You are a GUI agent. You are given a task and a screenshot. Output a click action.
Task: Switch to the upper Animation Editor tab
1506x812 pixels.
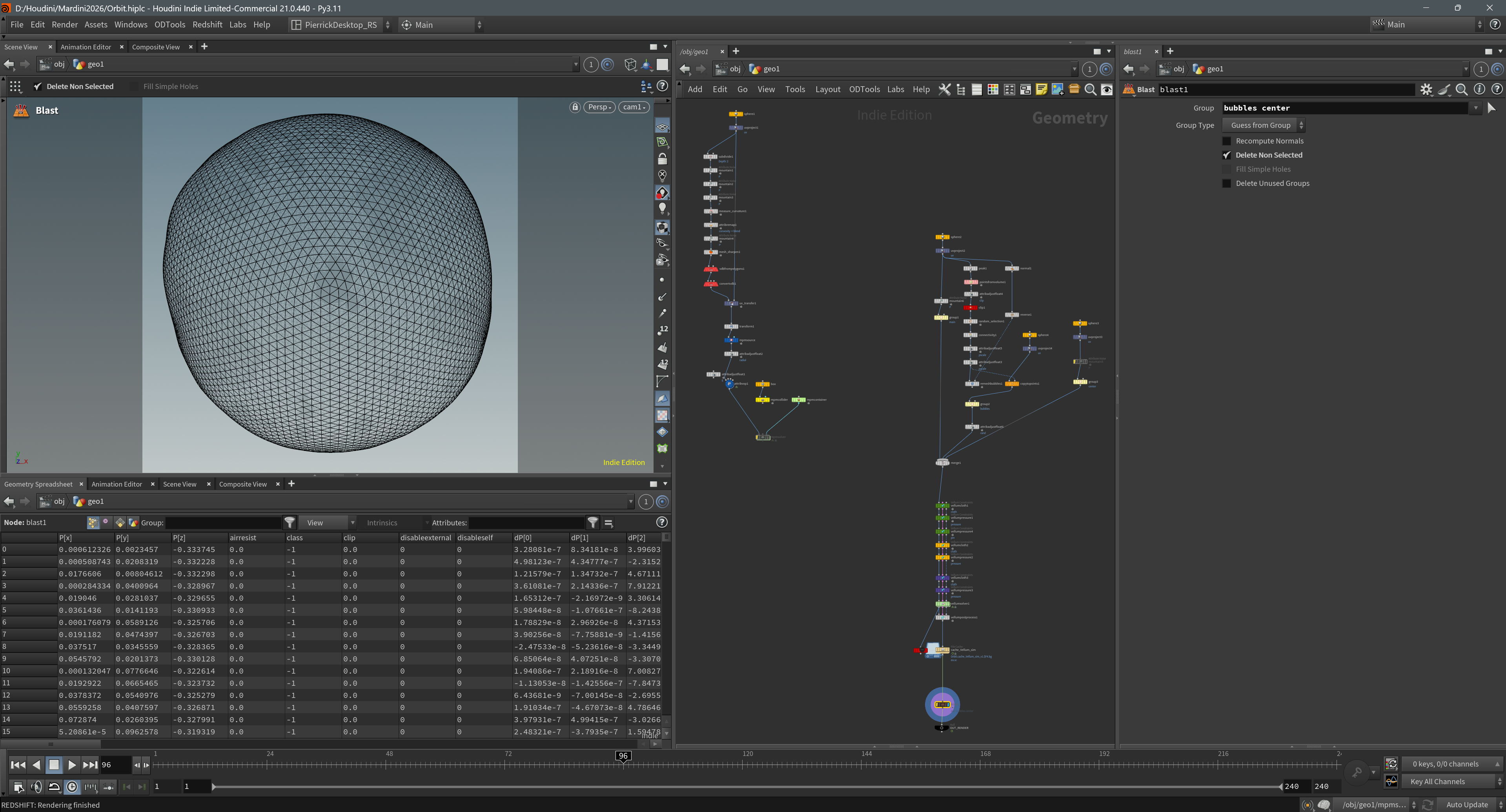[x=86, y=47]
